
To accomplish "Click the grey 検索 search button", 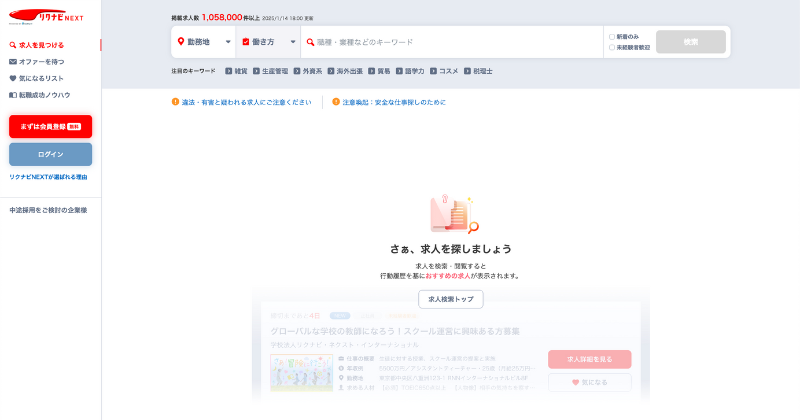I will point(691,42).
